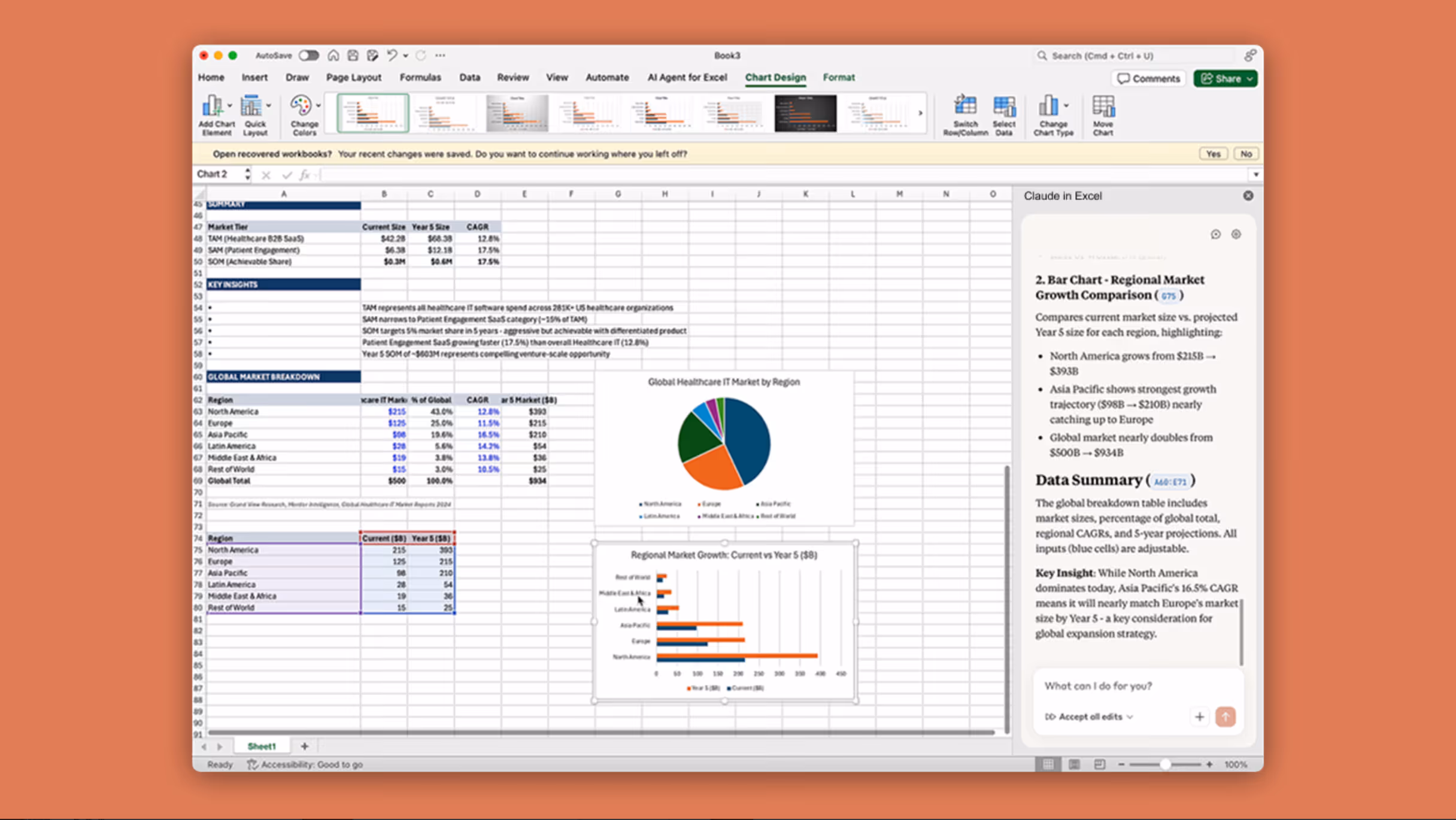Screen dimensions: 1456x820
Task: Open the AI Agent for Excel tab
Action: click(687, 77)
